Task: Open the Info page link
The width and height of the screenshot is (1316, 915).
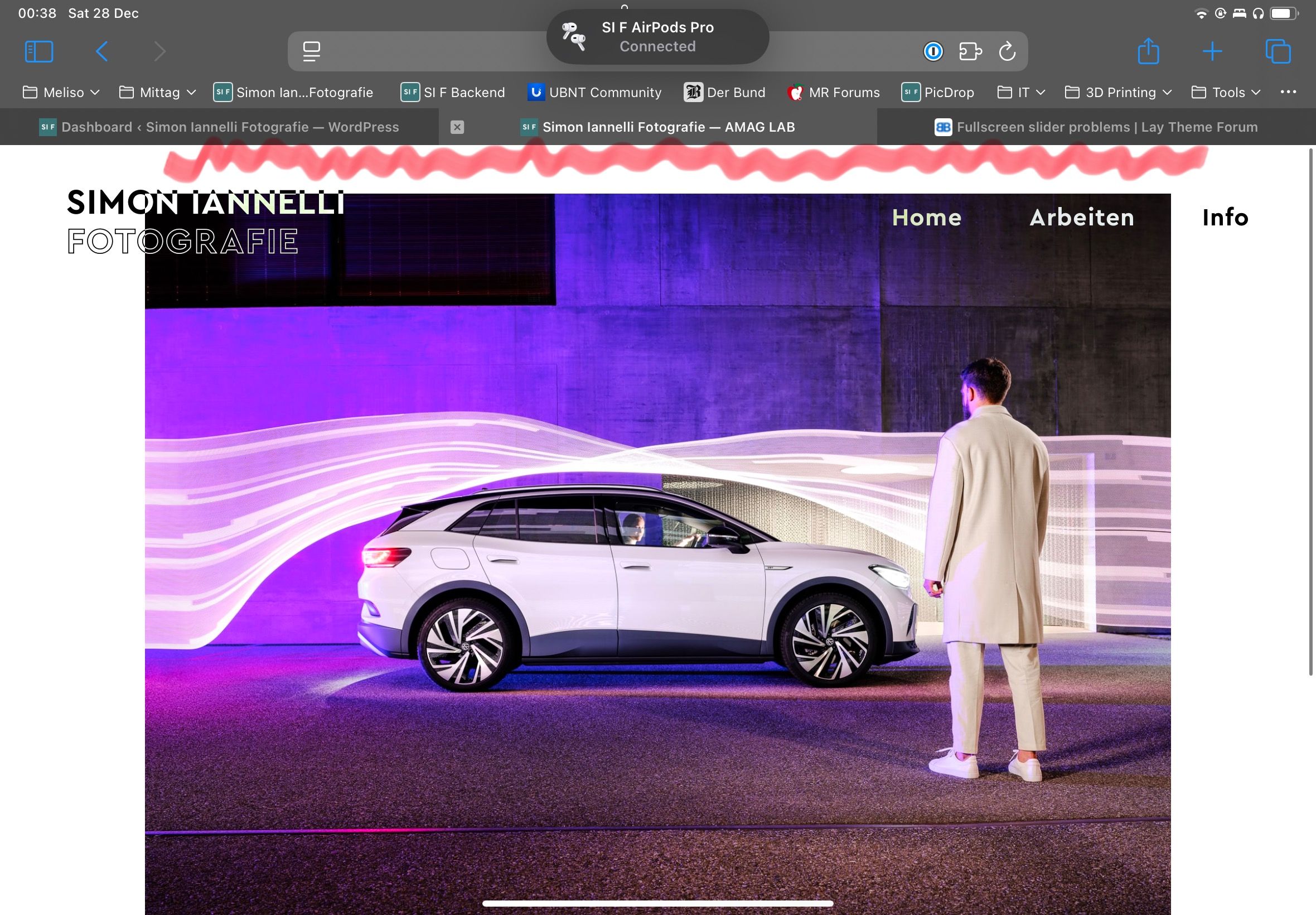Action: pyautogui.click(x=1225, y=218)
